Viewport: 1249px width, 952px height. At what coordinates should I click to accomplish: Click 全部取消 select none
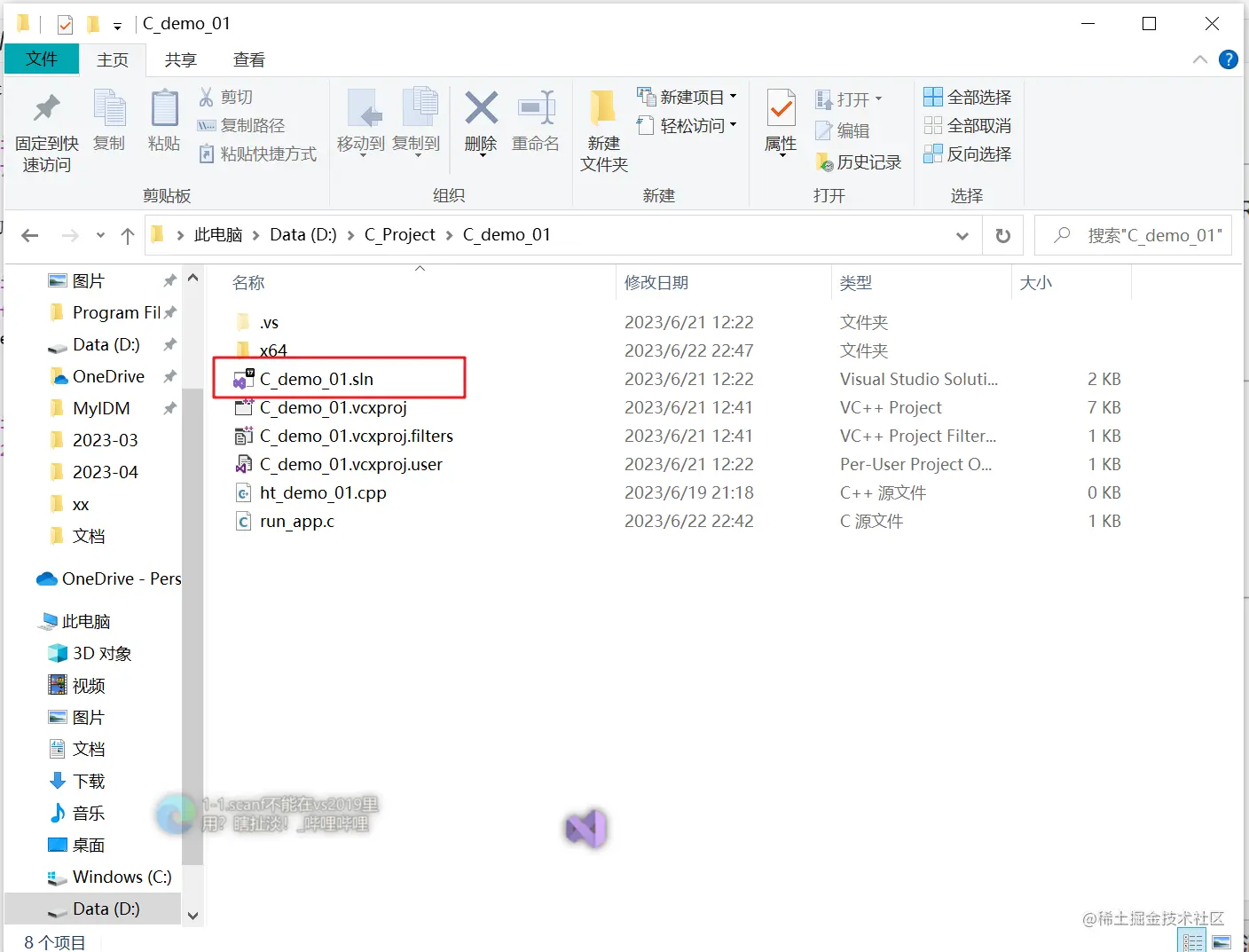pos(967,125)
